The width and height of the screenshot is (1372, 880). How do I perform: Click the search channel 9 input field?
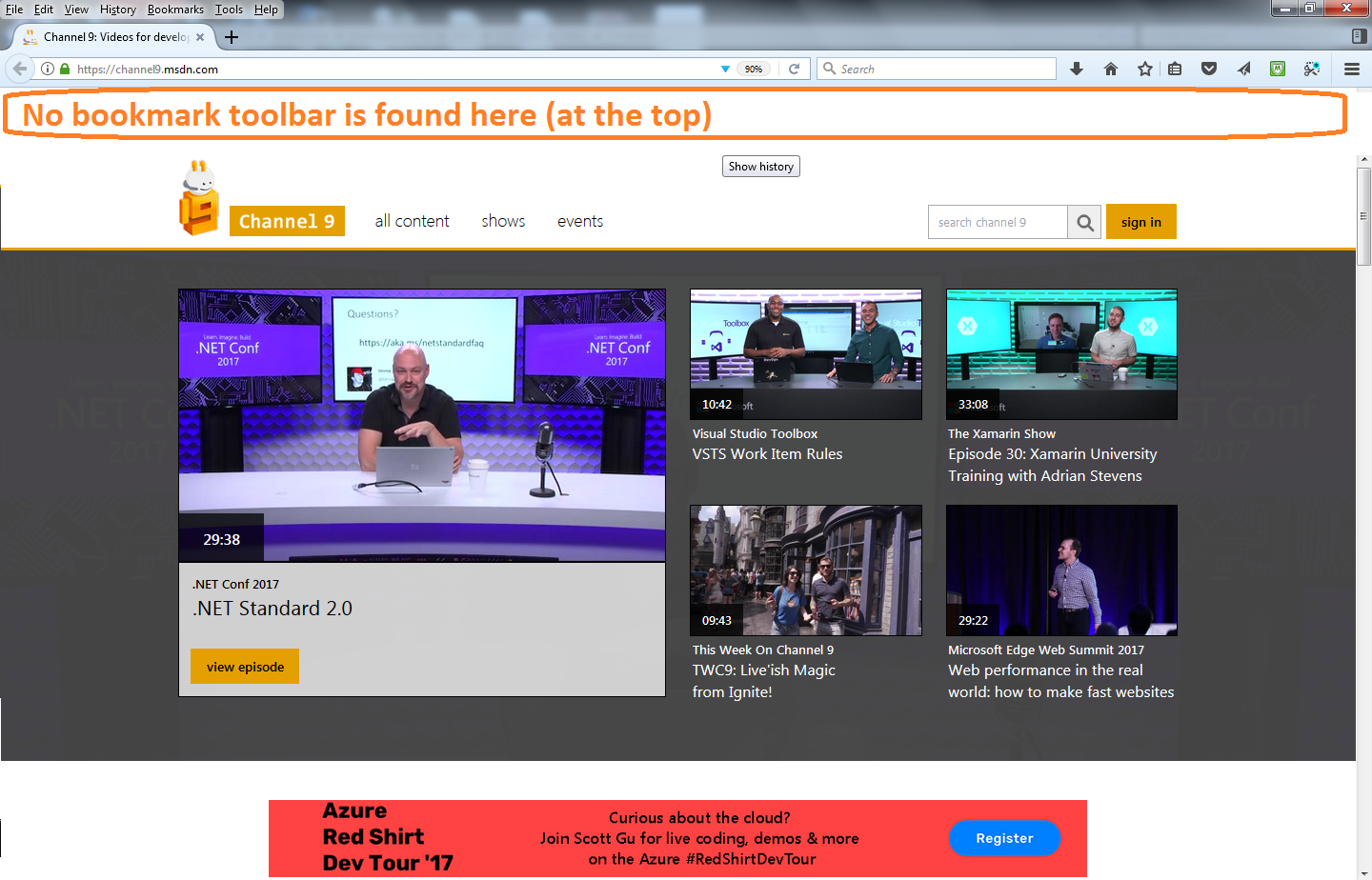[998, 222]
